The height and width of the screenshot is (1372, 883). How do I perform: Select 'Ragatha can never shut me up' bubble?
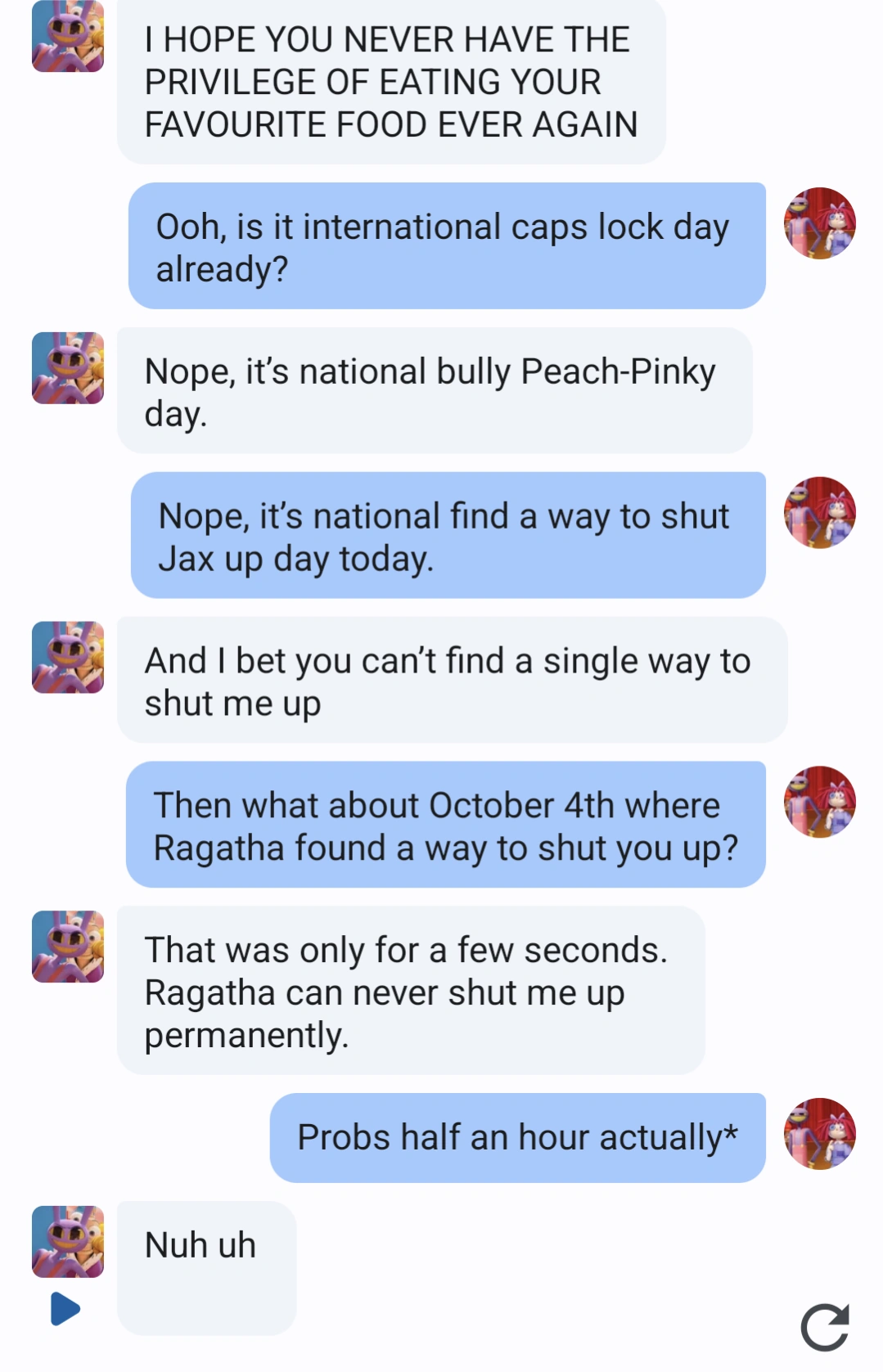pyautogui.click(x=411, y=991)
